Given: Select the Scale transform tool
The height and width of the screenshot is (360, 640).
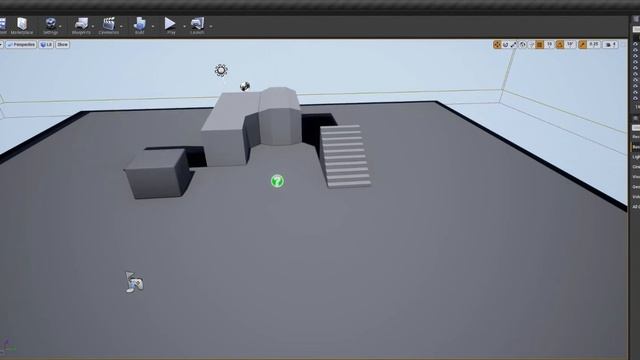Looking at the screenshot, I should (x=514, y=44).
